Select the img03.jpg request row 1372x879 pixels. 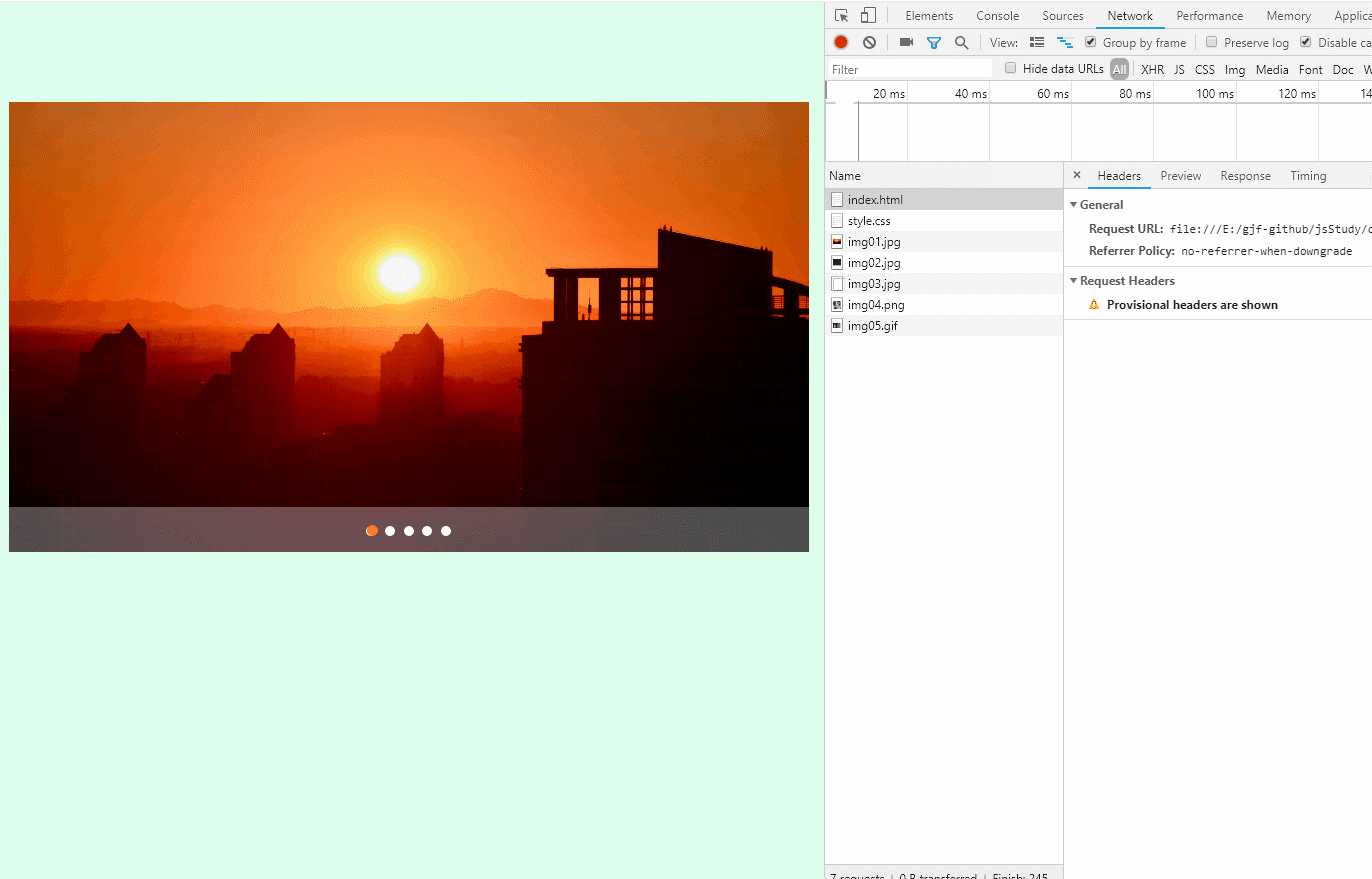(x=944, y=284)
